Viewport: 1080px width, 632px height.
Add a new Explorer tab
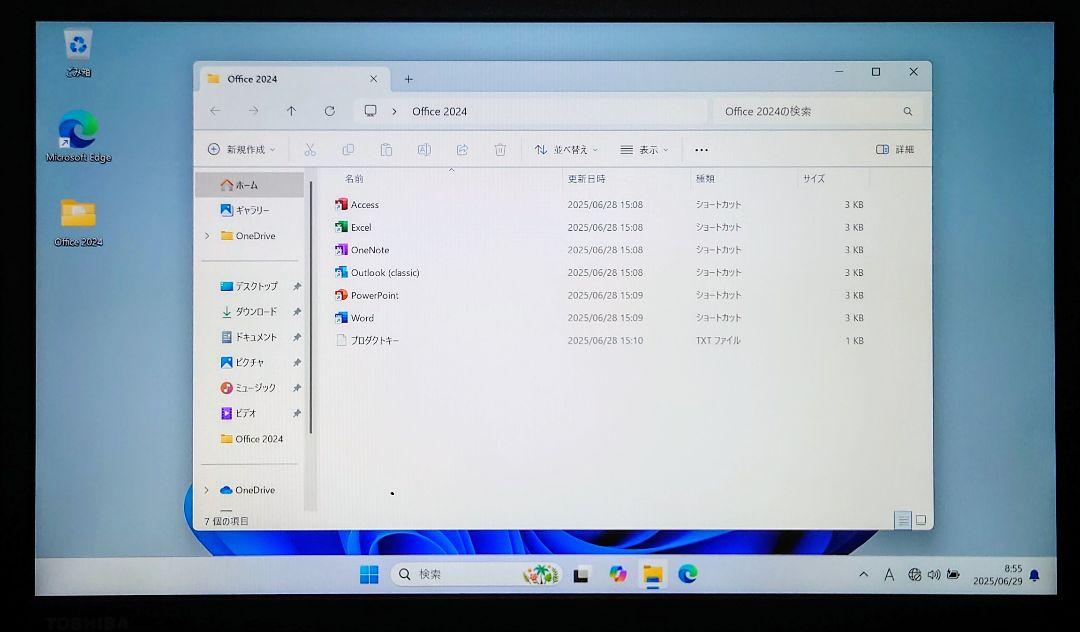(408, 79)
